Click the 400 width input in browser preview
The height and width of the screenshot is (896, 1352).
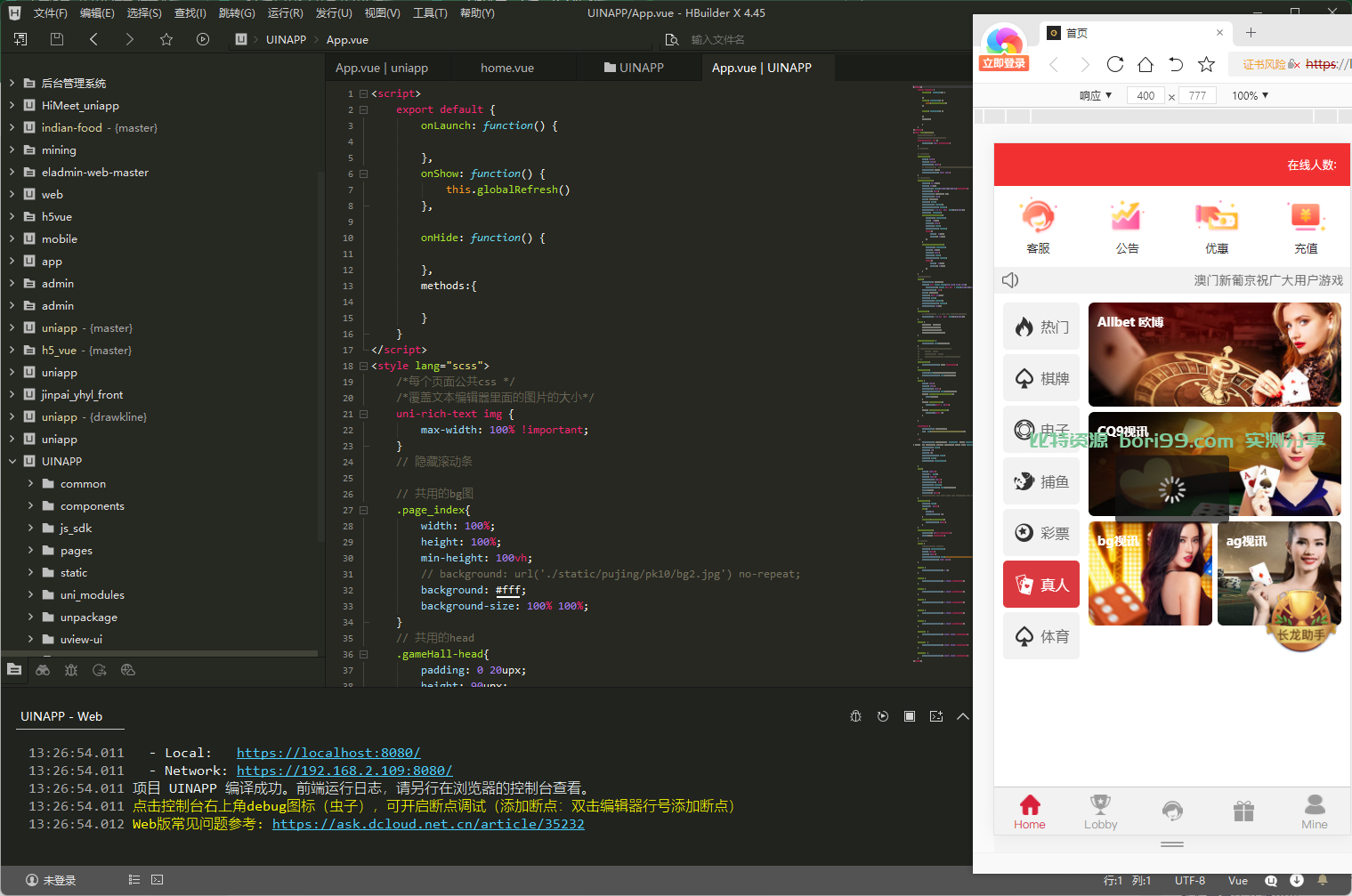pyautogui.click(x=1146, y=95)
